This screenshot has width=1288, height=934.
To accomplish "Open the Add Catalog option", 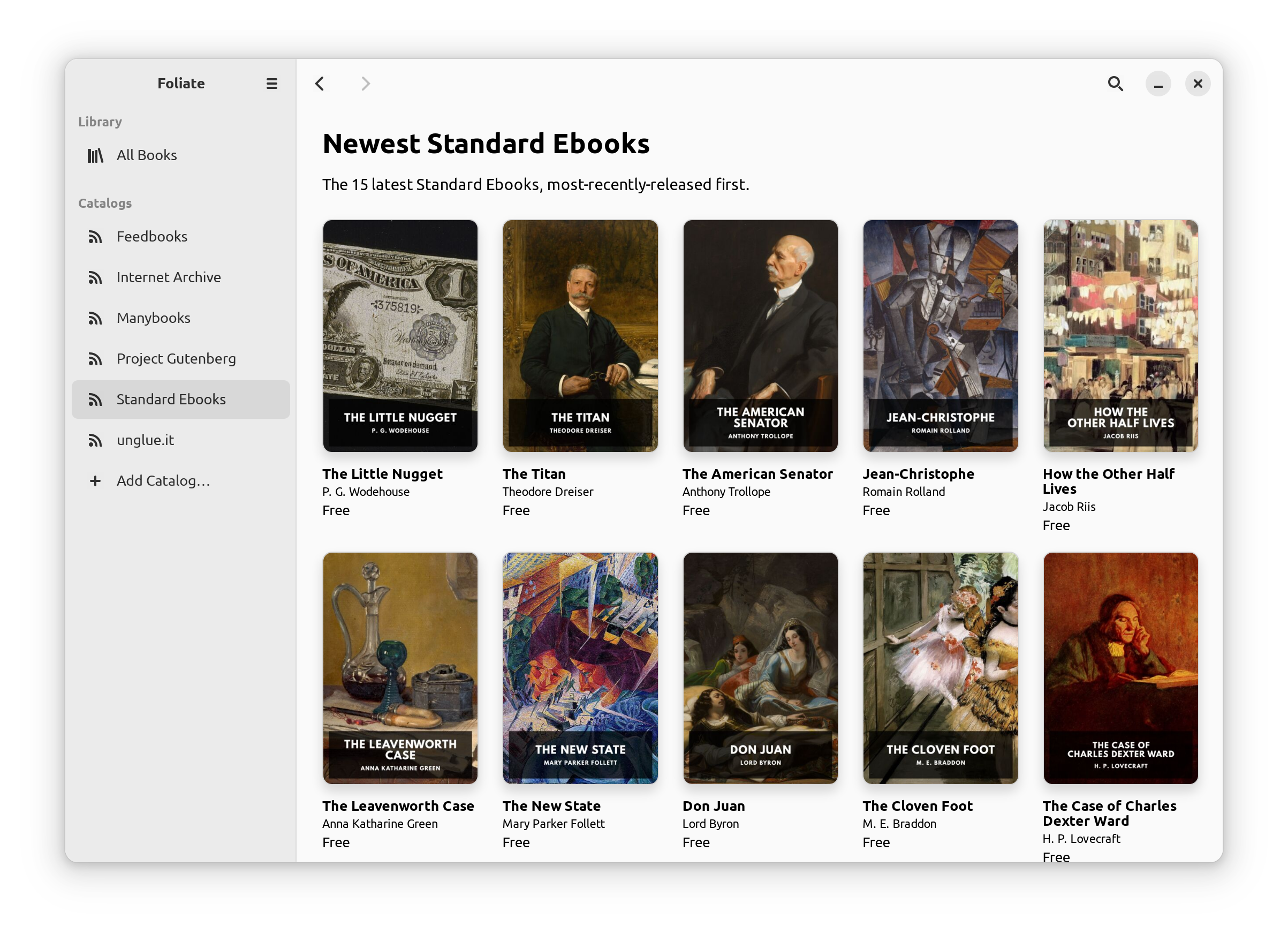I will [164, 480].
